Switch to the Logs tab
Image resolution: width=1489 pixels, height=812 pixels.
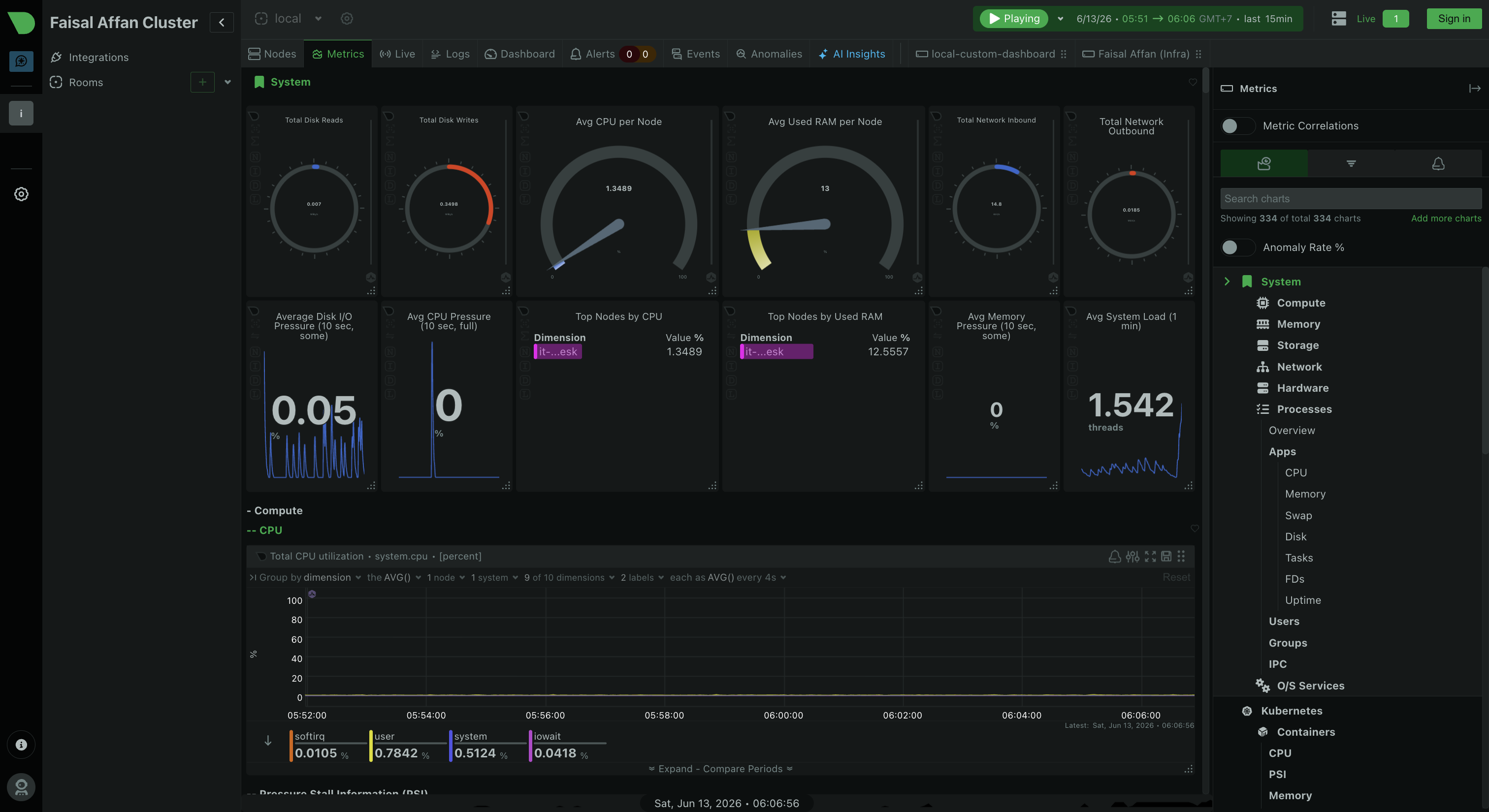450,54
